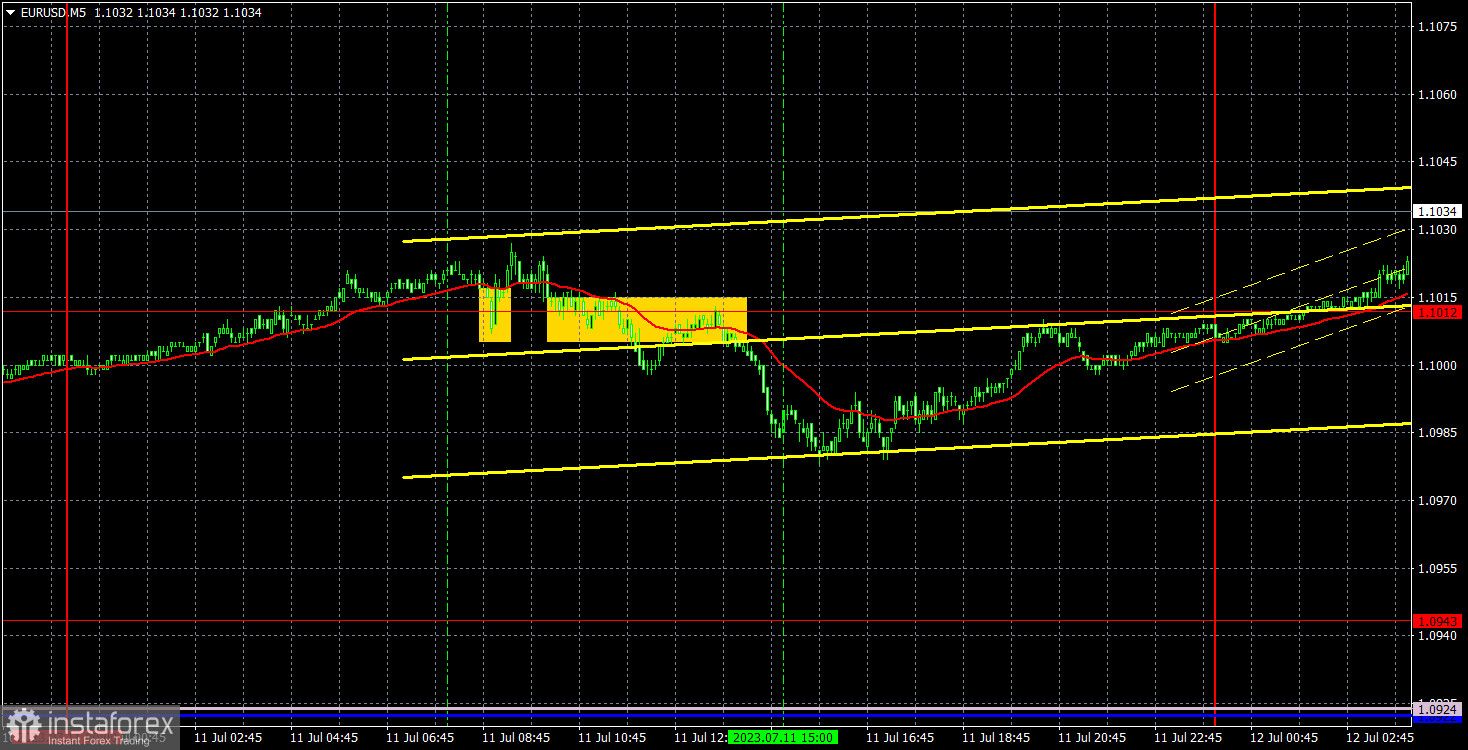
Task: Click the price label 1.0924 on axis
Action: pyautogui.click(x=1437, y=709)
